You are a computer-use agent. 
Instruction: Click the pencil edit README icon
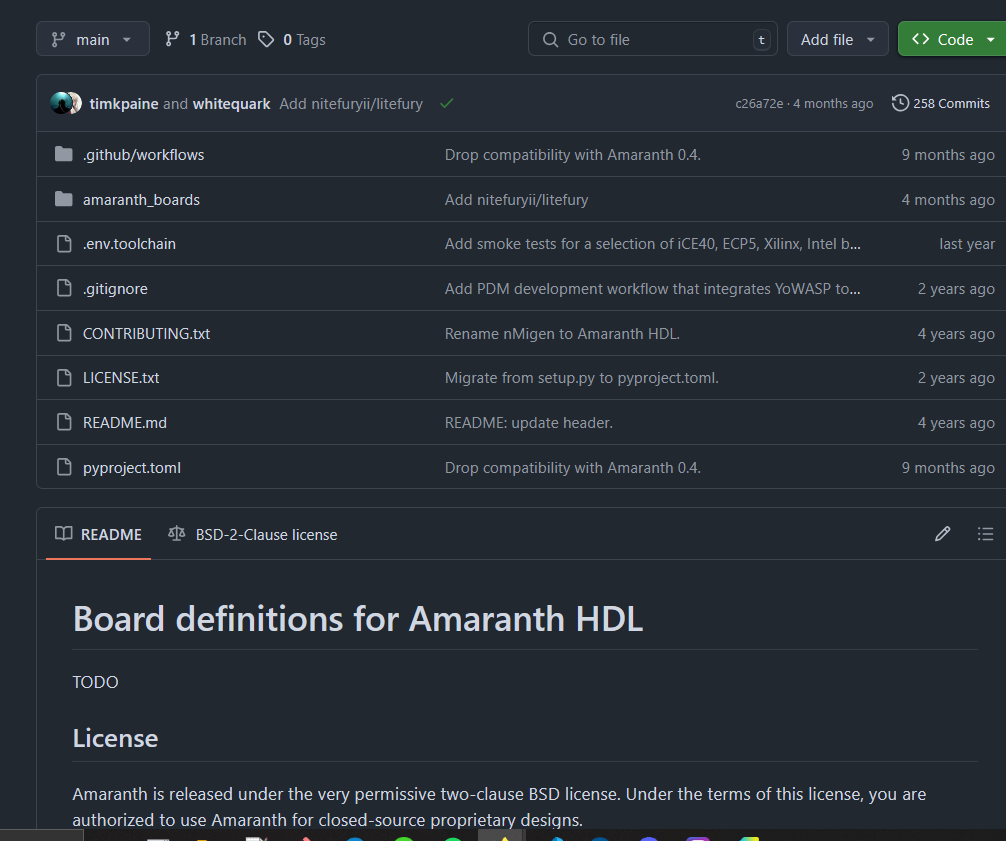pyautogui.click(x=942, y=534)
